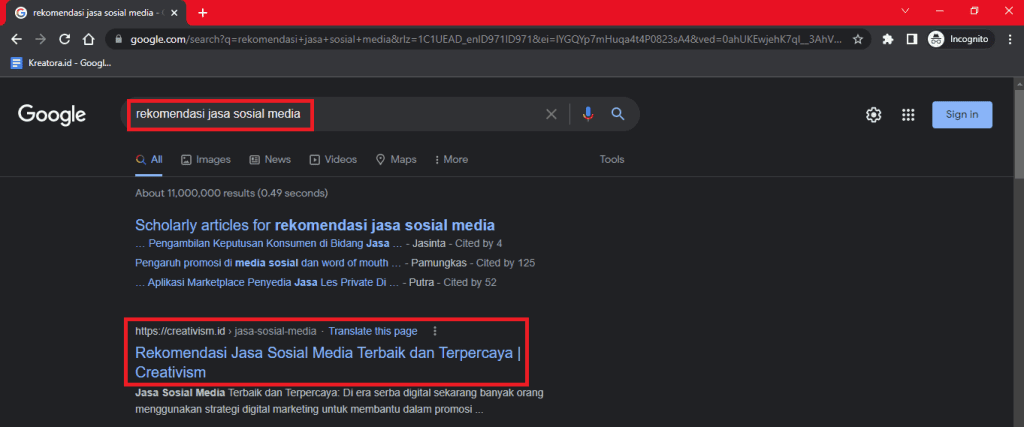Go back to the previous page
This screenshot has width=1024, height=427.
click(x=17, y=39)
